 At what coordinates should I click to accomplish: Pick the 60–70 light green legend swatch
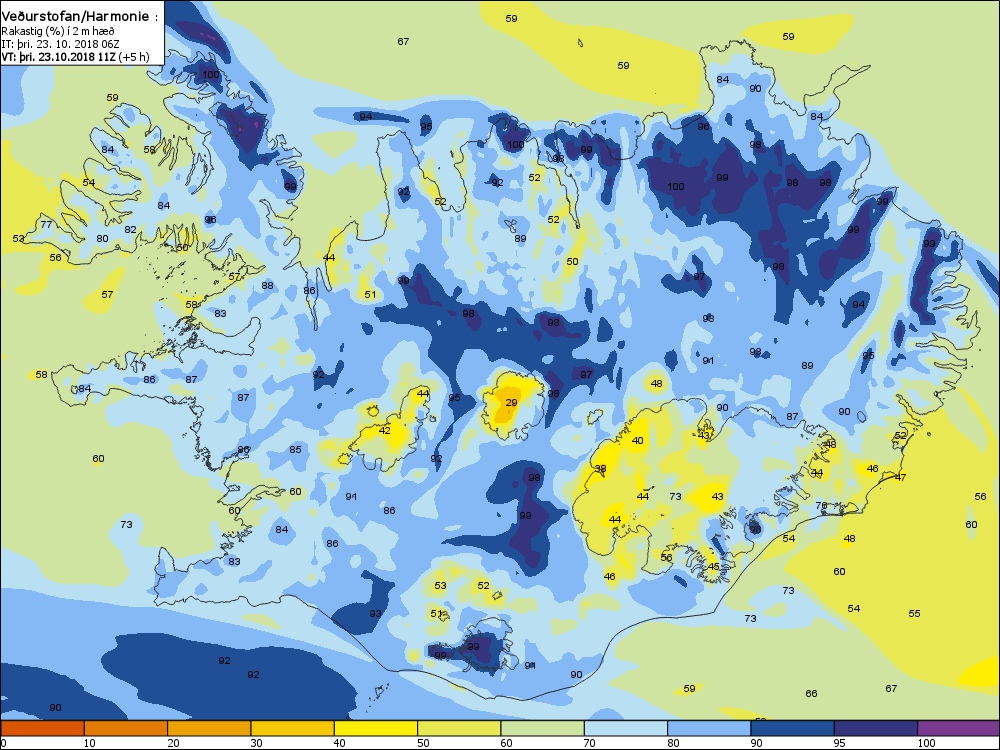click(543, 728)
